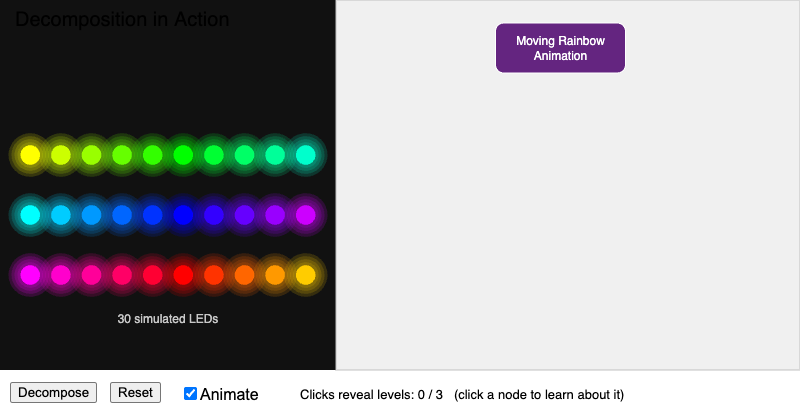Click the 'Clicks reveal levels: 0 / 3' text
This screenshot has height=420, width=800.
pyautogui.click(x=371, y=395)
